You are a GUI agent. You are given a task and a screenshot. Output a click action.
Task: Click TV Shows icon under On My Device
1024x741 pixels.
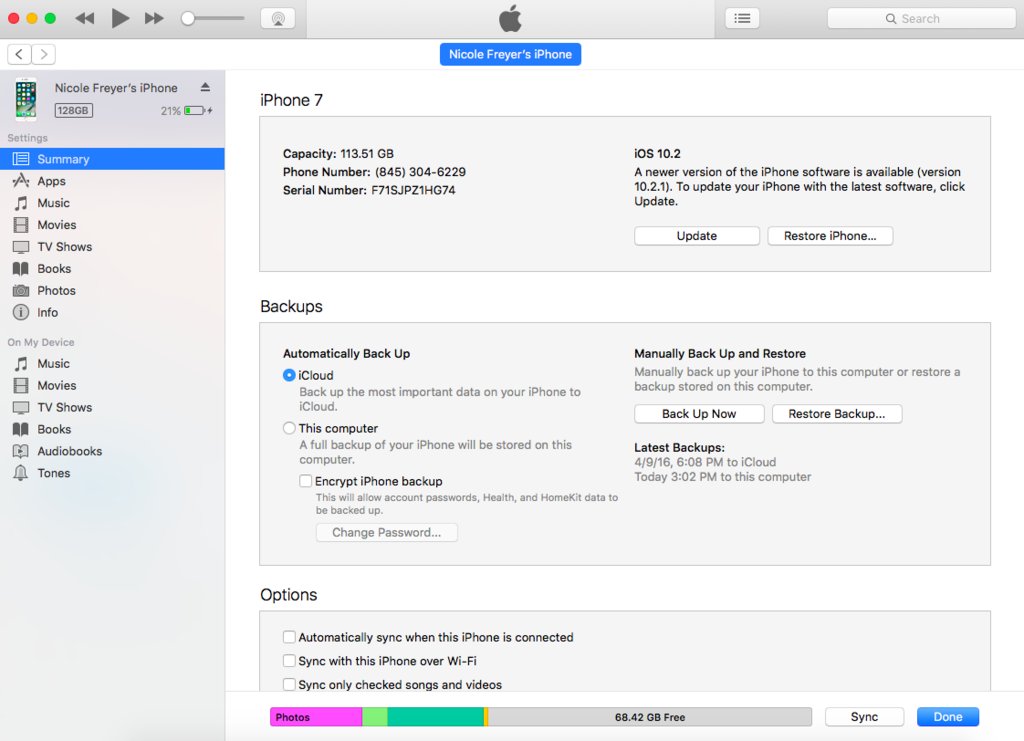21,407
